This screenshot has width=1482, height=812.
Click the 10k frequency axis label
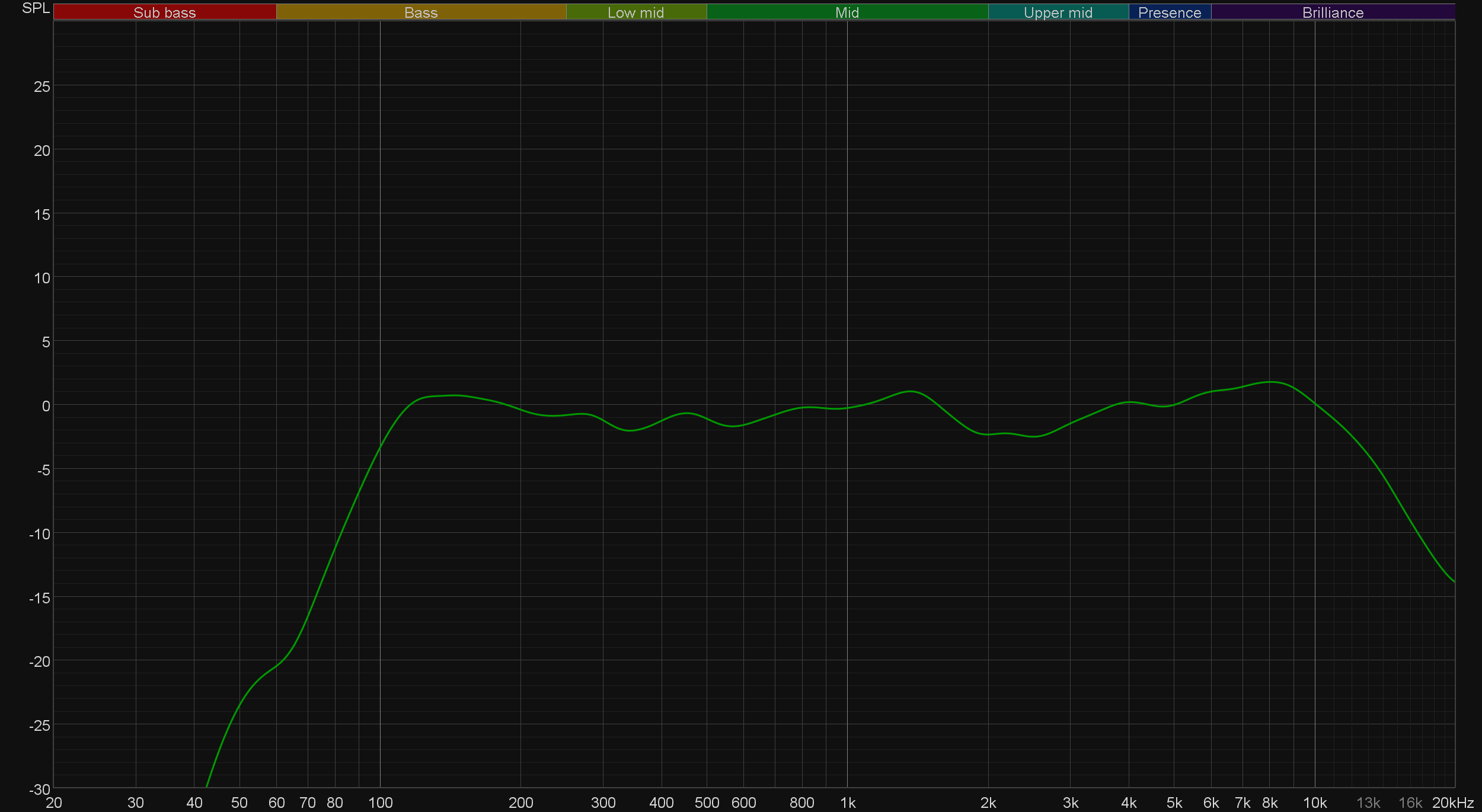pyautogui.click(x=1315, y=803)
